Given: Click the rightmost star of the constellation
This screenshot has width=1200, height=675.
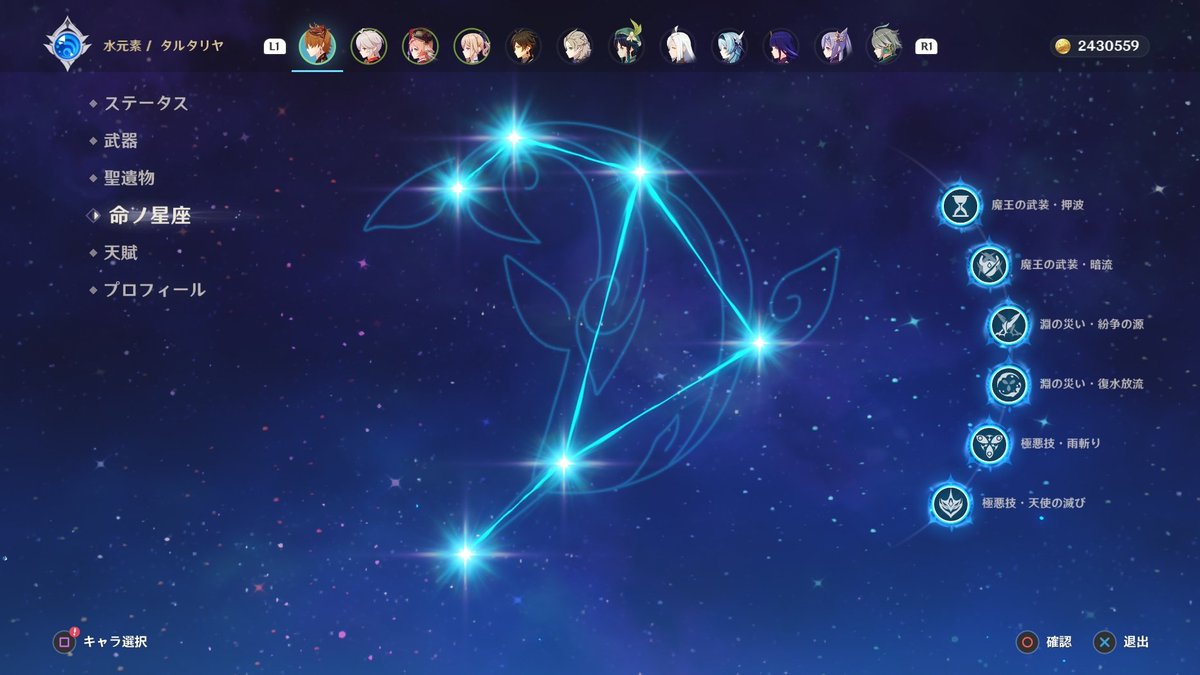Looking at the screenshot, I should point(758,343).
